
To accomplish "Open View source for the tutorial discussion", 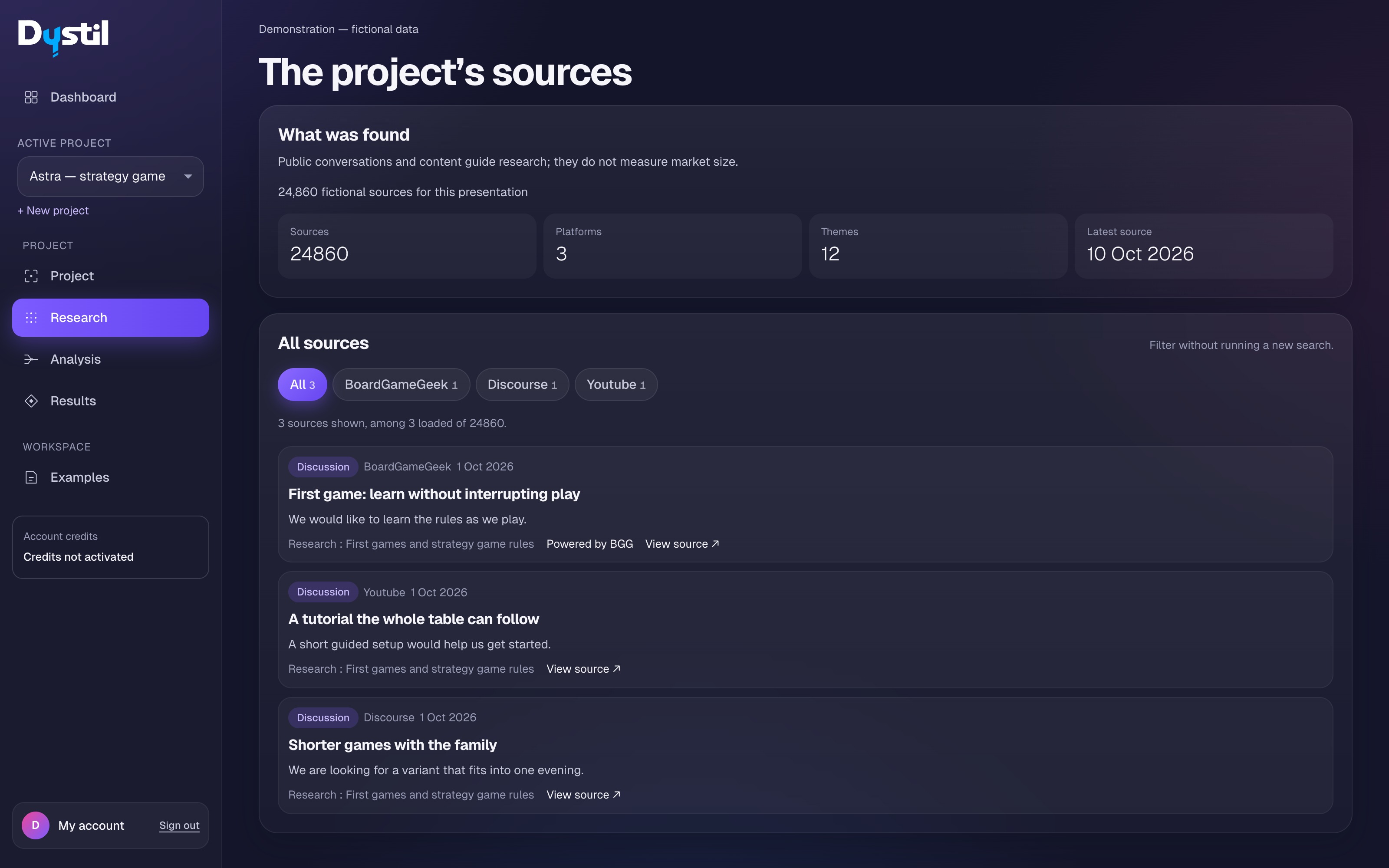I will 583,669.
